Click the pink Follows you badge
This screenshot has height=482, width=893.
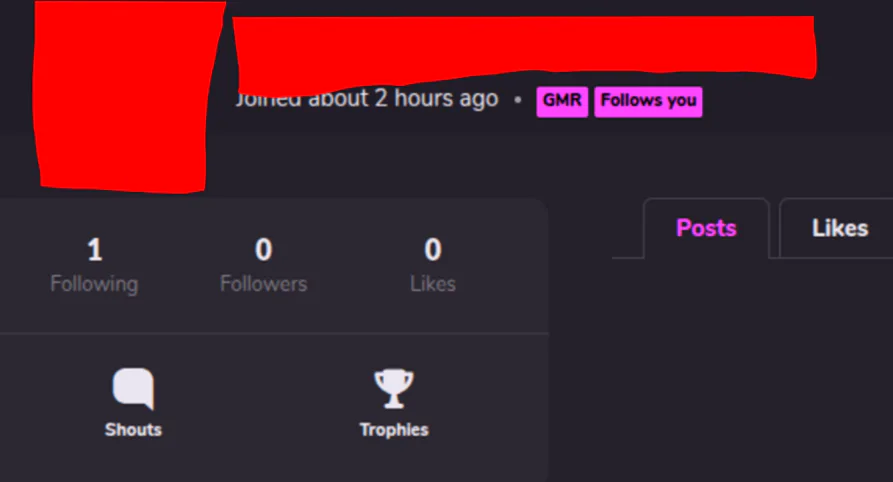point(648,101)
